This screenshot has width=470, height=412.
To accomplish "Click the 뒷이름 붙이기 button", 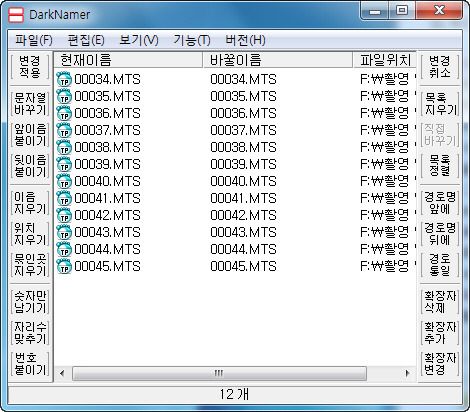I will (x=30, y=166).
